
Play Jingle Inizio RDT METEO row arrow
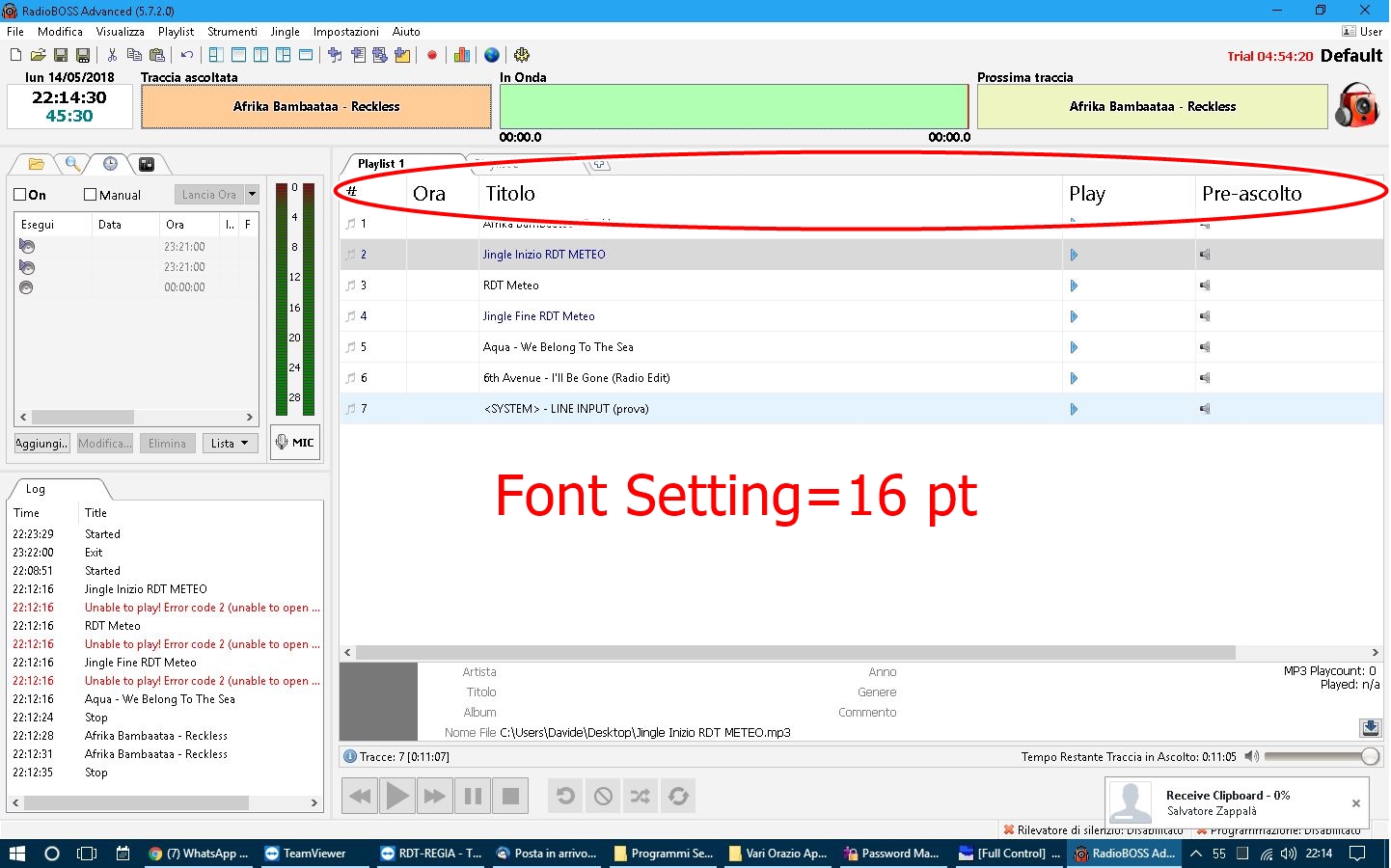pyautogui.click(x=1074, y=255)
